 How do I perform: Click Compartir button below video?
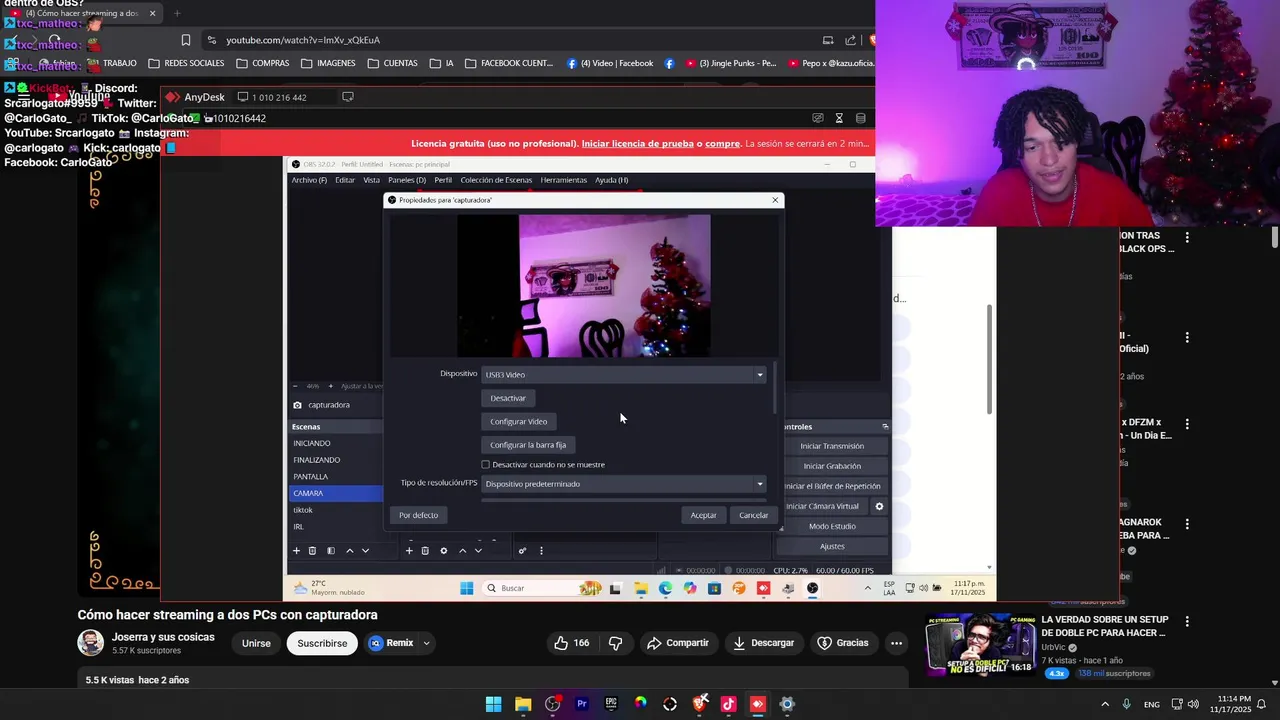(677, 643)
